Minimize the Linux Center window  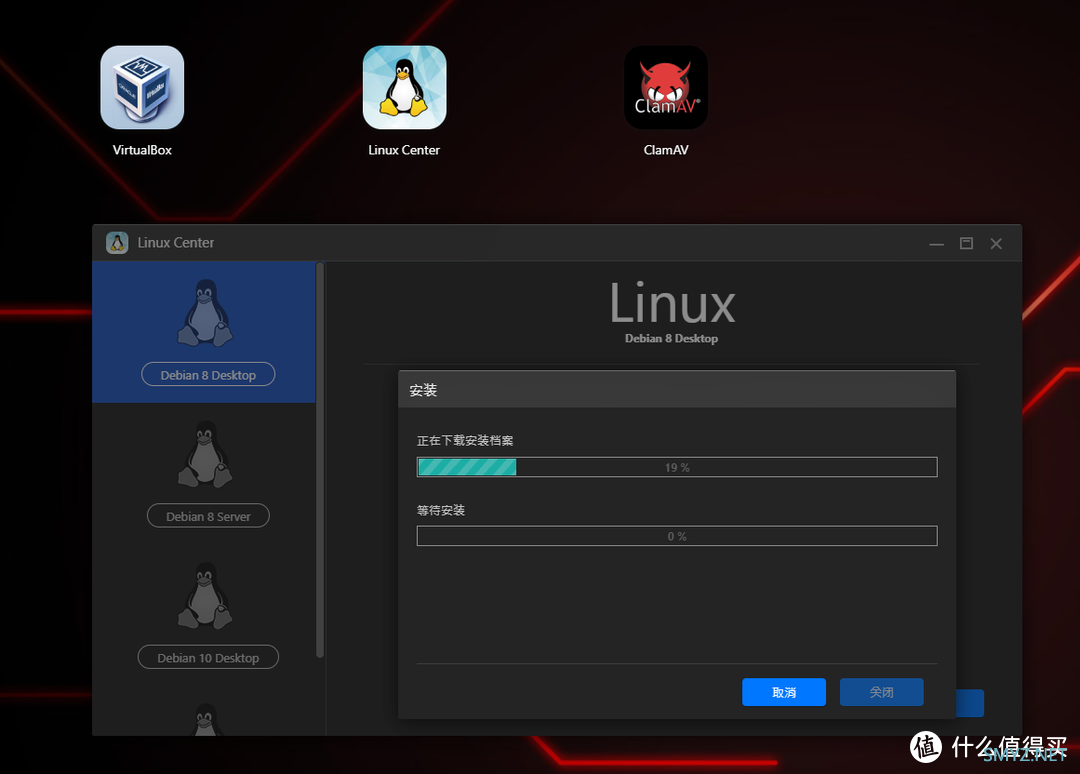click(937, 244)
